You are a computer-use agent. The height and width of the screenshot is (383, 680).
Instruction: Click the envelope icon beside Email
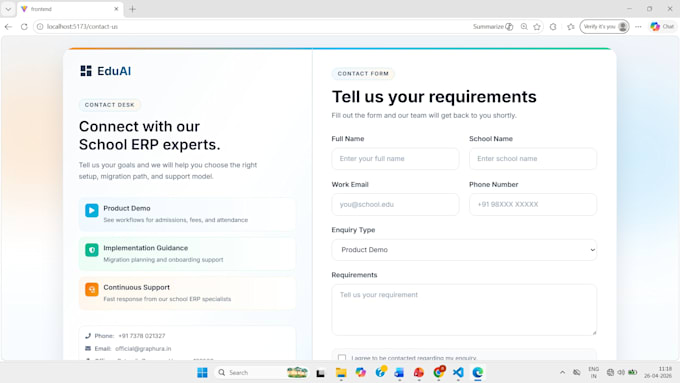coord(88,348)
